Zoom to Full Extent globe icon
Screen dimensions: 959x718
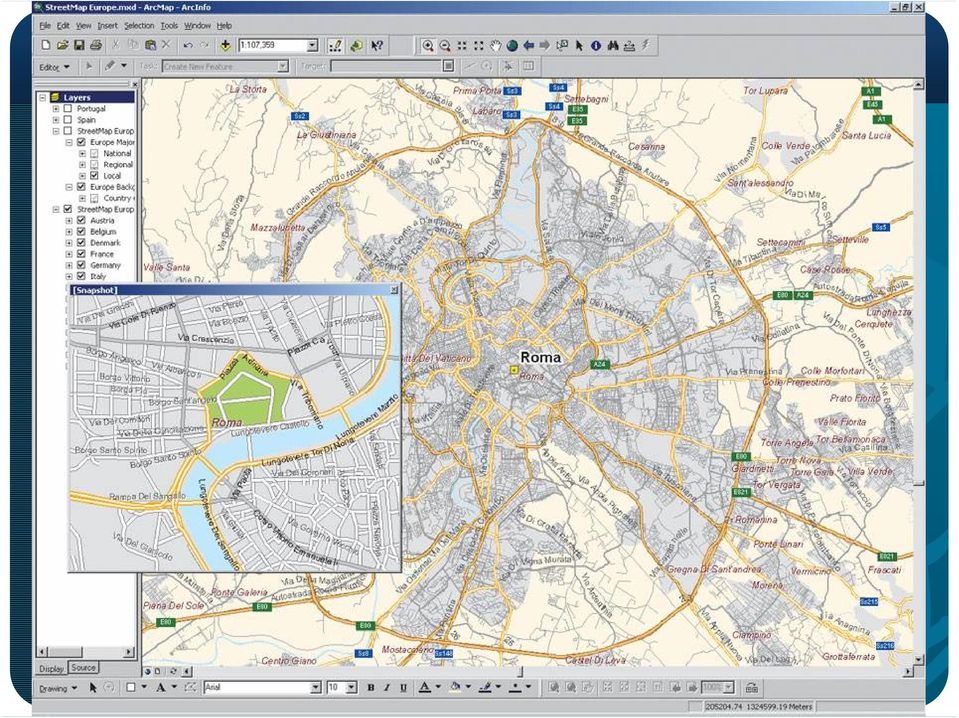click(513, 45)
